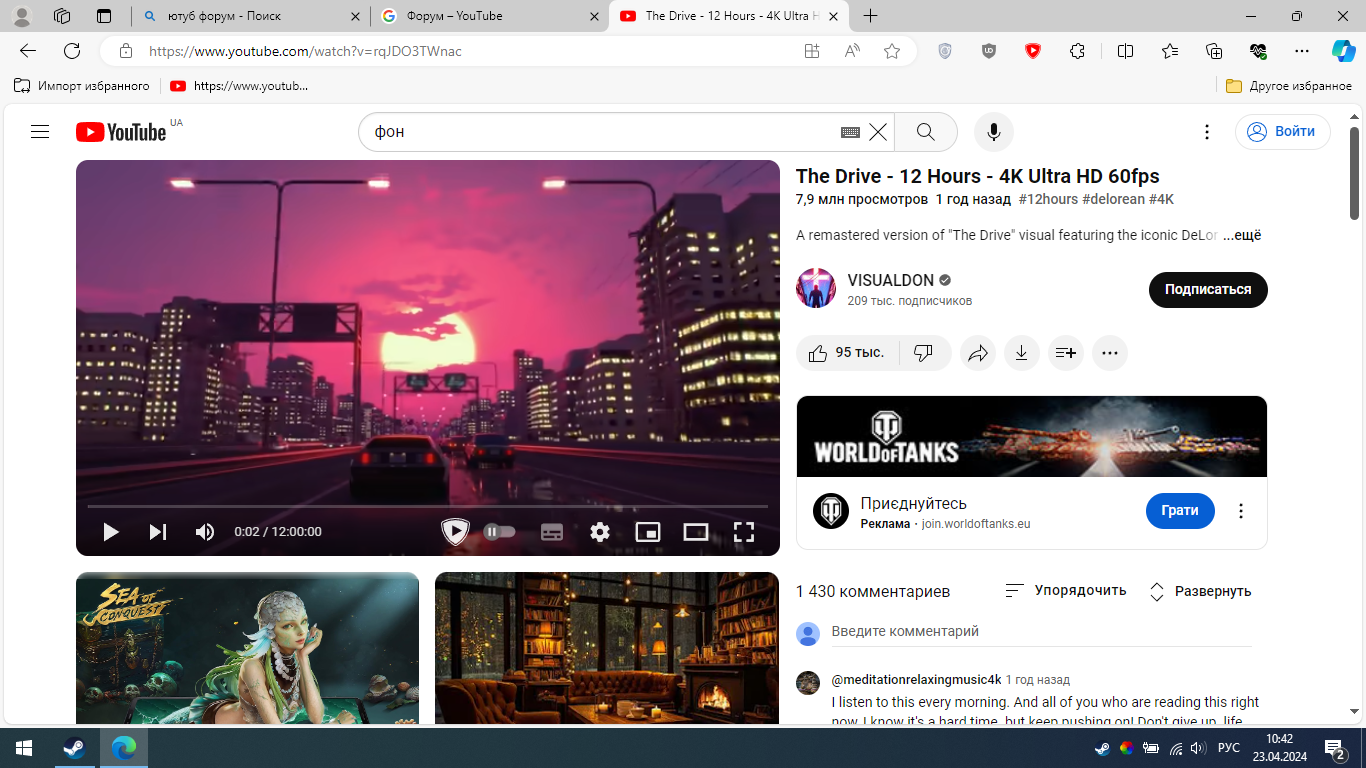Open Windows Start menu

coord(24,748)
